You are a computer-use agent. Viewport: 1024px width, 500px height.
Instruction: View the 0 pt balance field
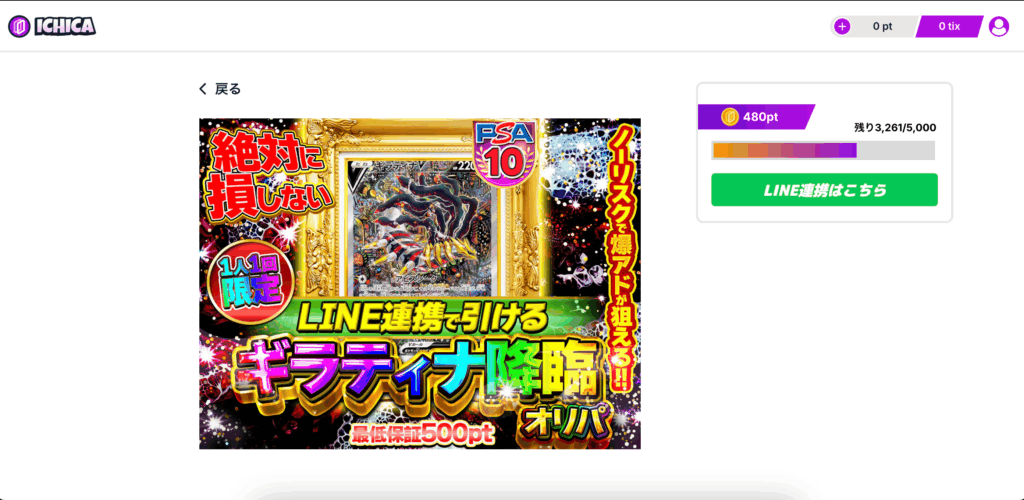click(882, 27)
